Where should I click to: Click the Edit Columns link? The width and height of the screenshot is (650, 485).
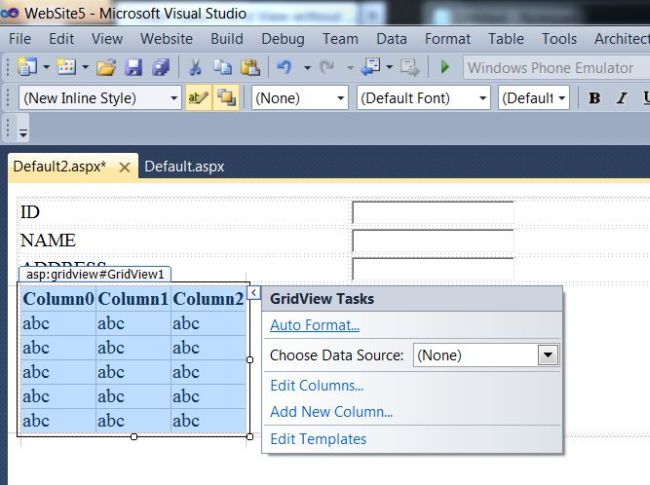coord(316,385)
